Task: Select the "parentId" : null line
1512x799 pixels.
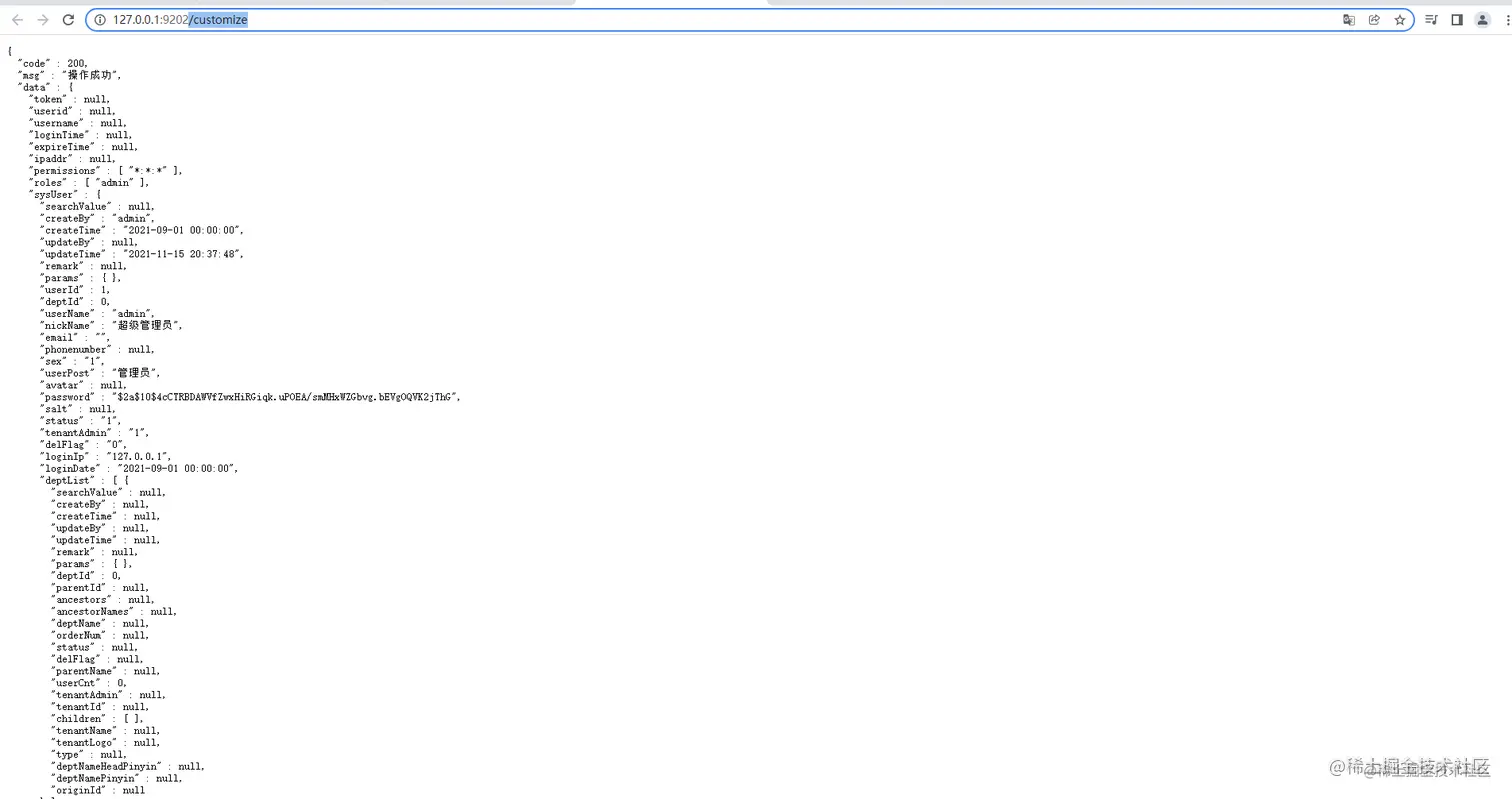Action: point(100,588)
